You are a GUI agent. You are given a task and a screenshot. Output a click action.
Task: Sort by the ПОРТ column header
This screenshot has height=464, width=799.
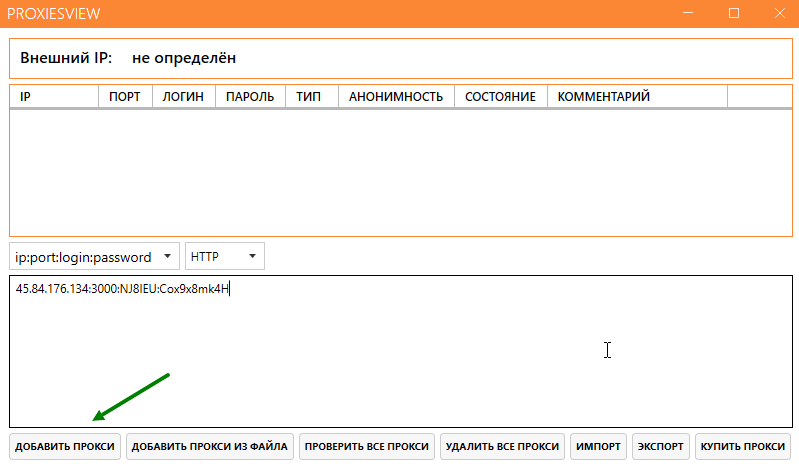[125, 96]
